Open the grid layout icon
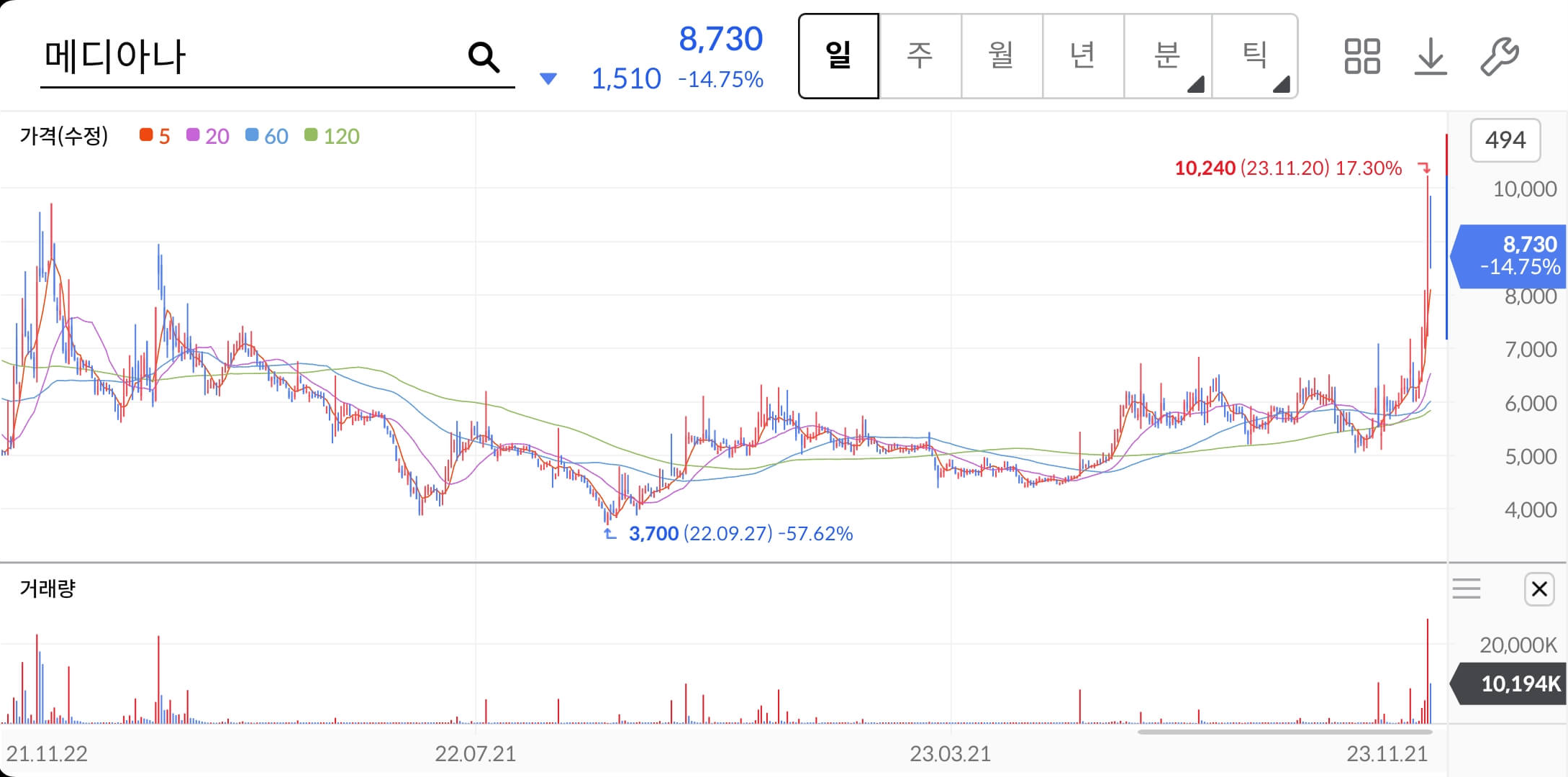1568x777 pixels. [x=1361, y=56]
